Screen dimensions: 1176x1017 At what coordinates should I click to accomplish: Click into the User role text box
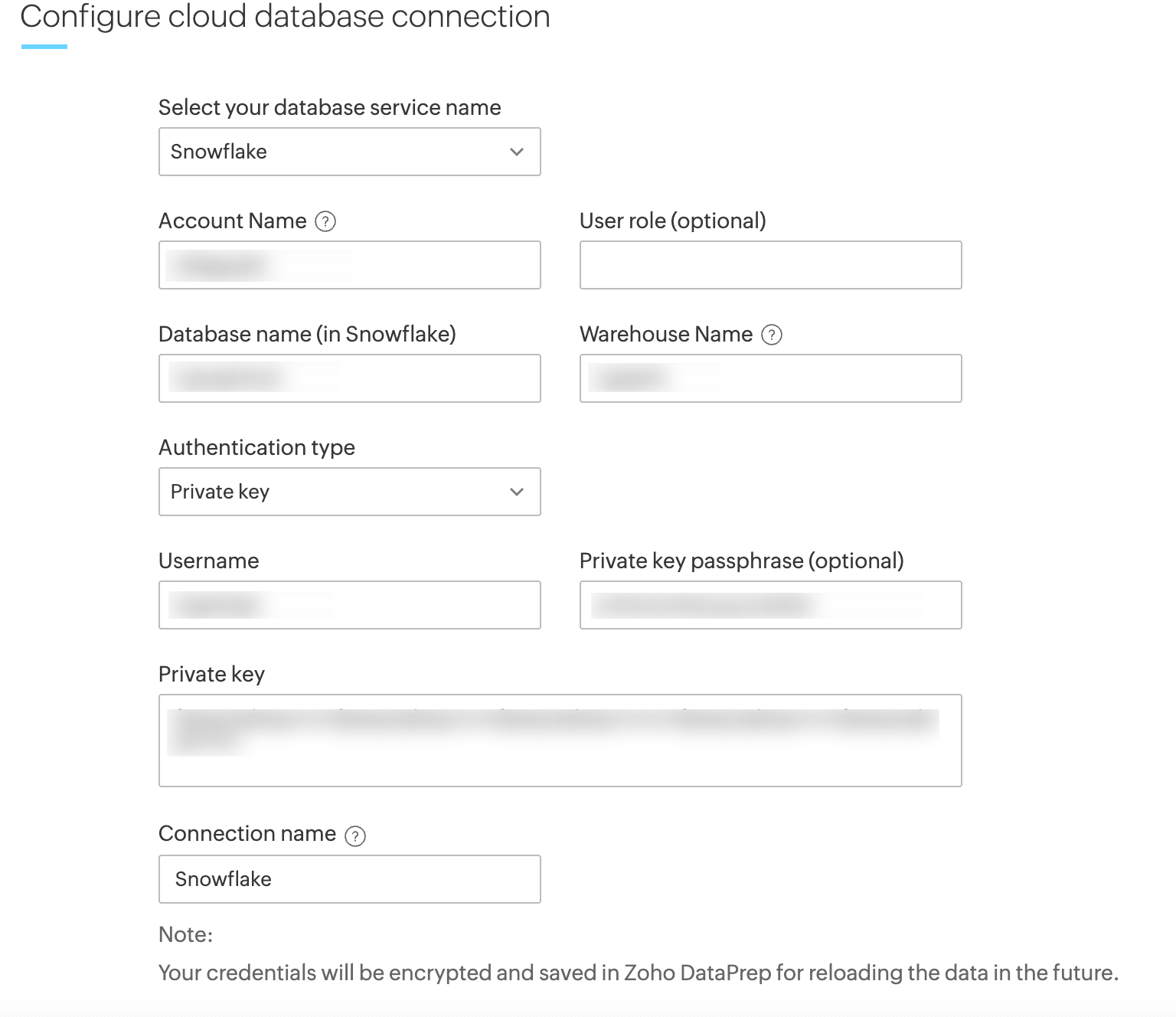pos(770,265)
